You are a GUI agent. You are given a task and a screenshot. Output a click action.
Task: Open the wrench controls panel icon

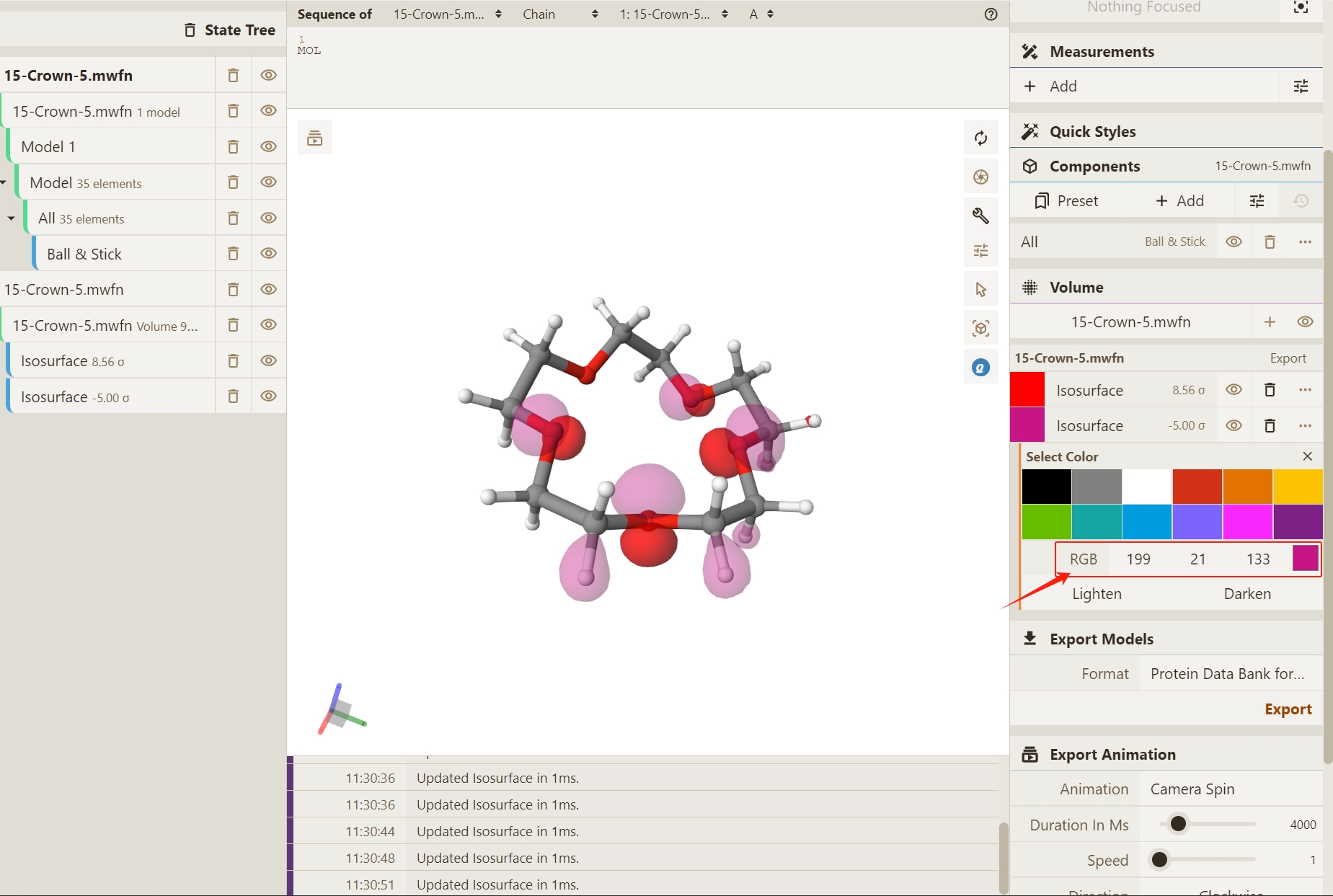[980, 216]
